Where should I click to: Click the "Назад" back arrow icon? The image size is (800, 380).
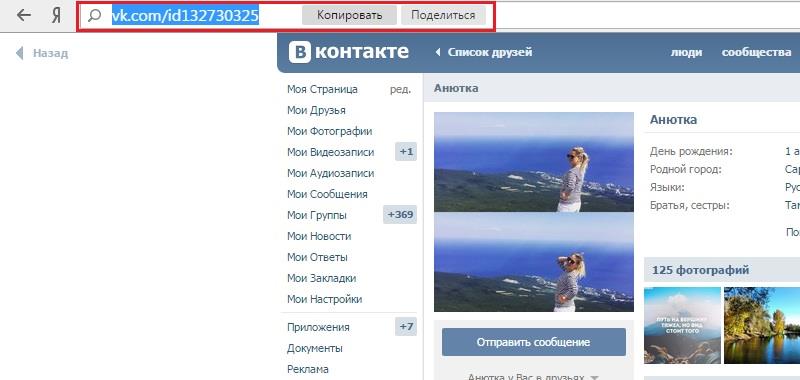click(20, 53)
